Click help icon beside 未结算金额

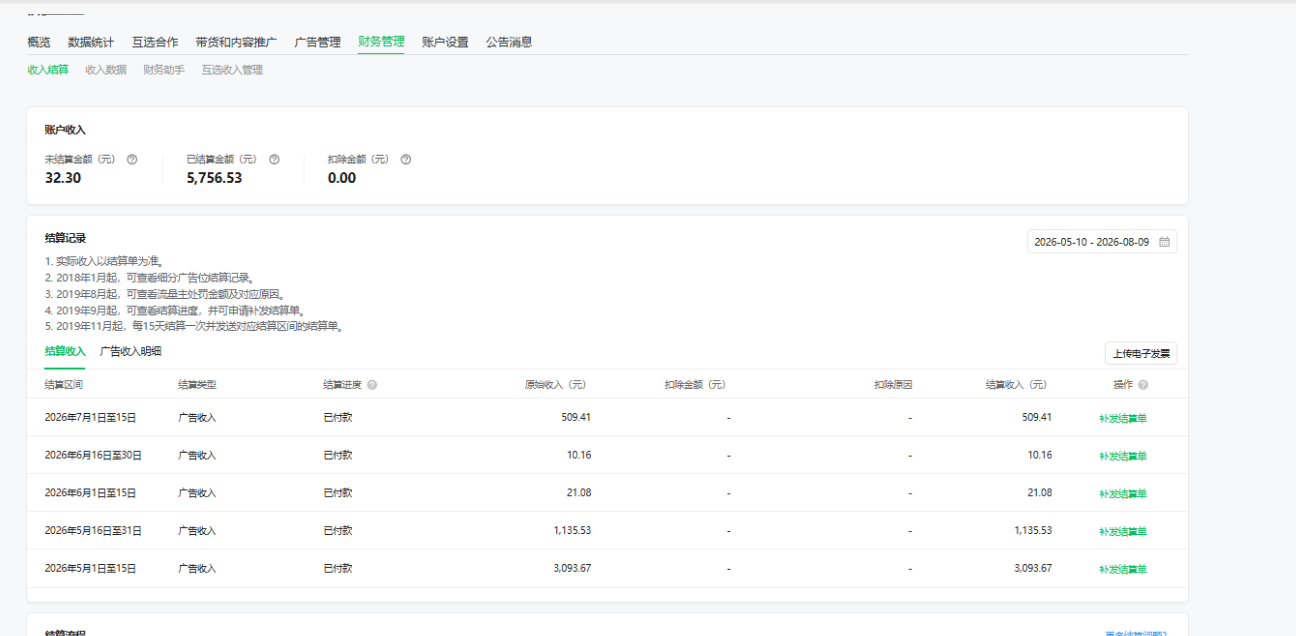(x=132, y=159)
